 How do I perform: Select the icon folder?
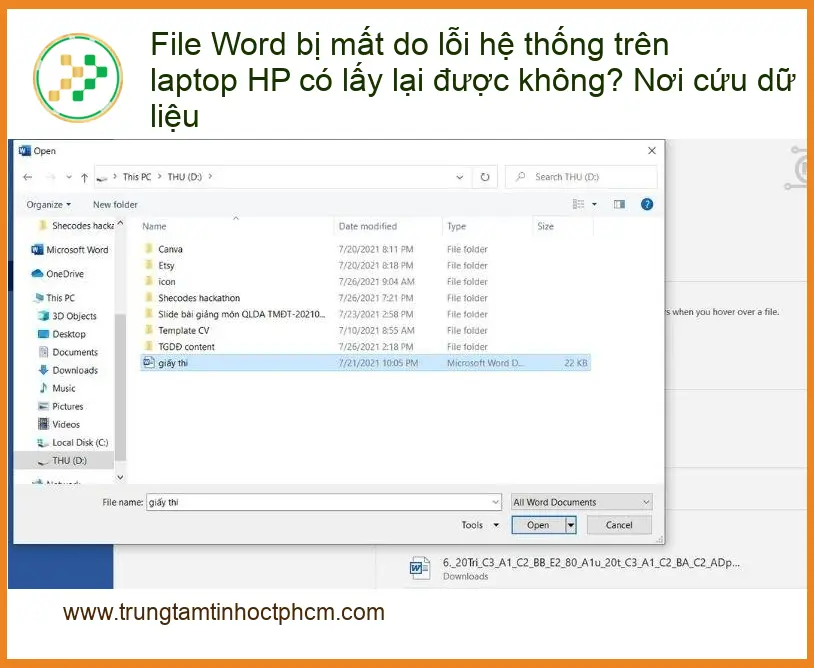365,282
